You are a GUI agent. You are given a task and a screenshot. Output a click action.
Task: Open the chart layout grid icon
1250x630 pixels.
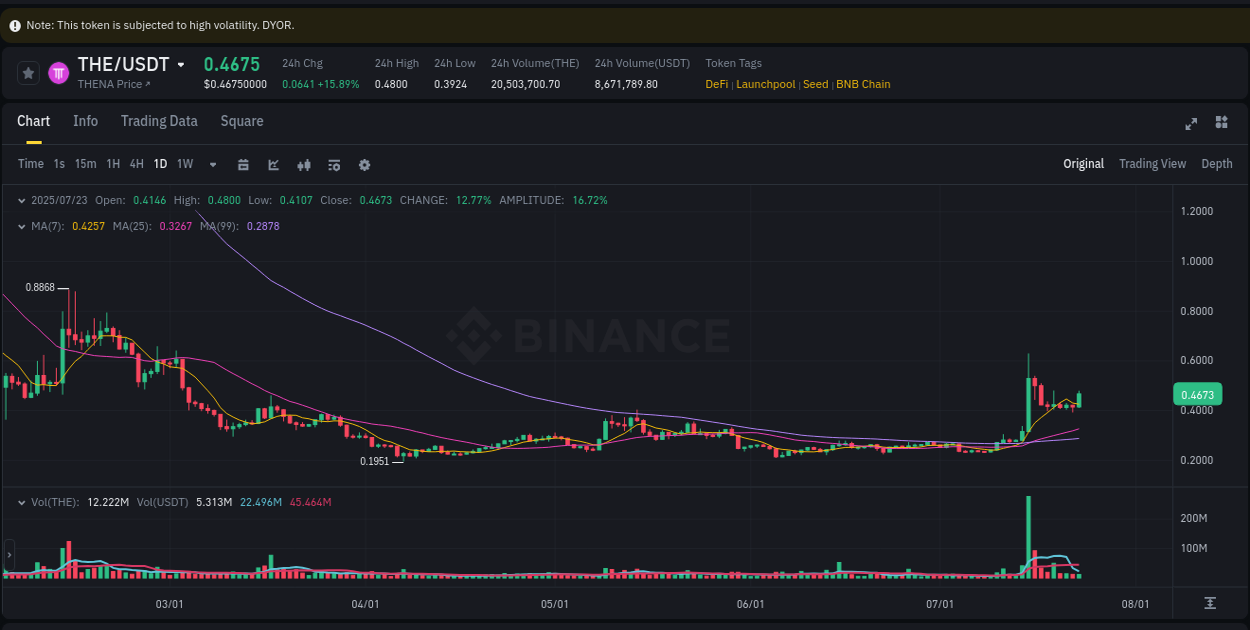pyautogui.click(x=1221, y=122)
